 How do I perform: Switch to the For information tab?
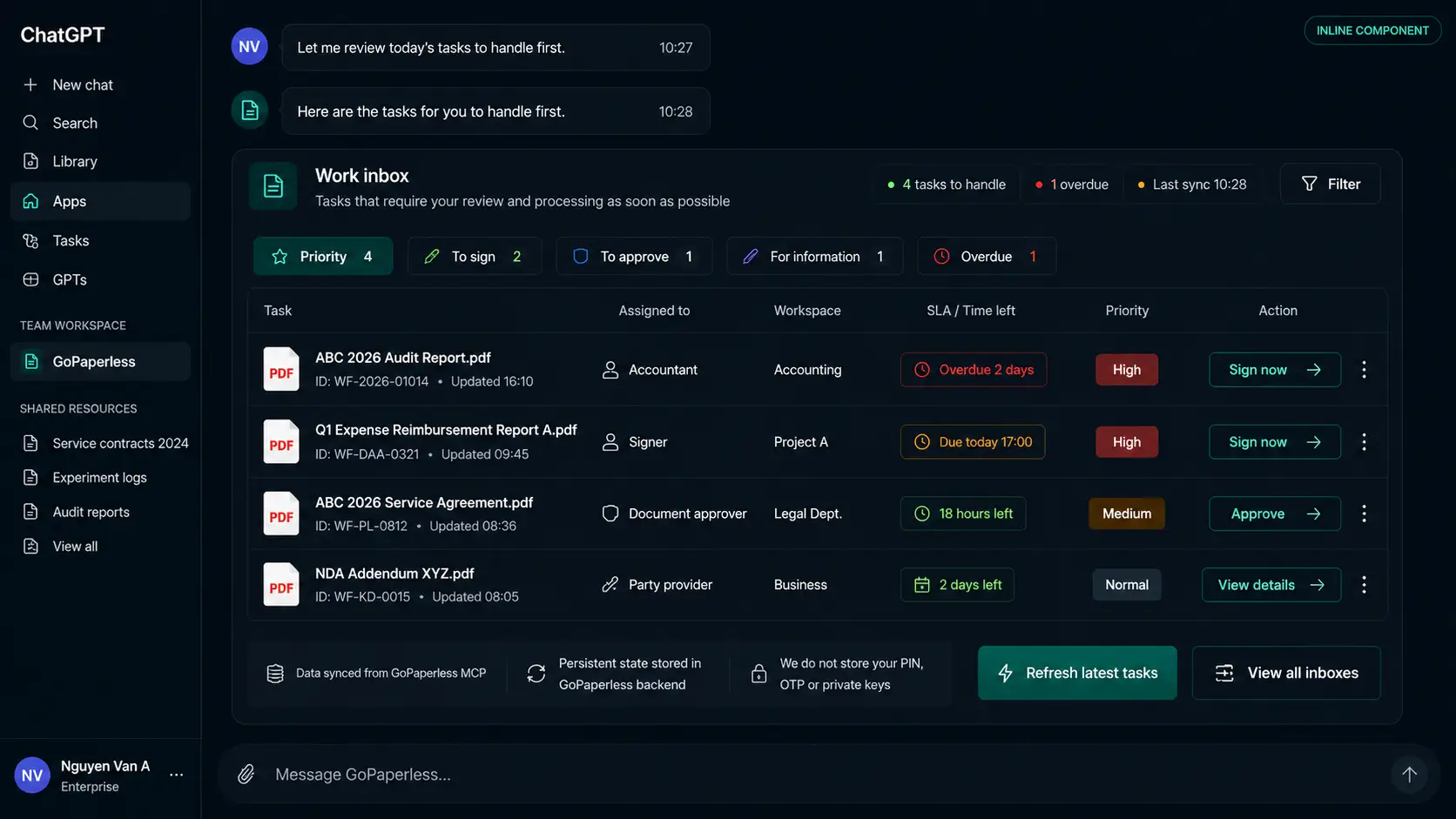coord(815,256)
